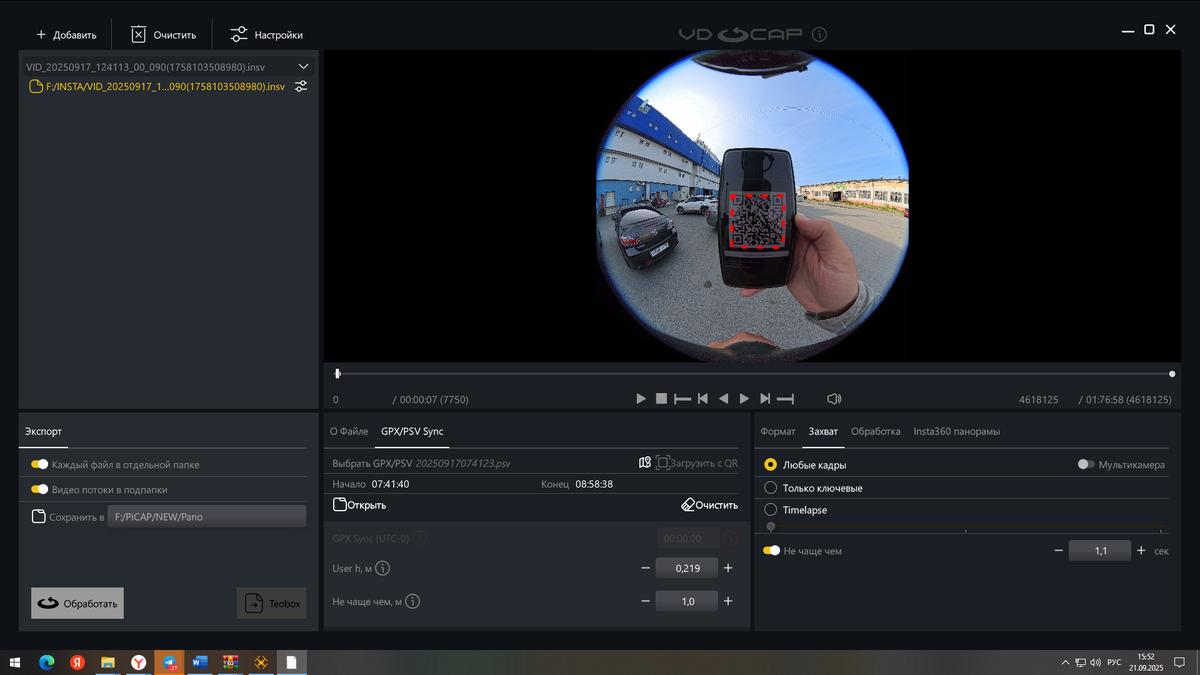1200x675 pixels.
Task: Open the Формат tab
Action: pyautogui.click(x=778, y=432)
